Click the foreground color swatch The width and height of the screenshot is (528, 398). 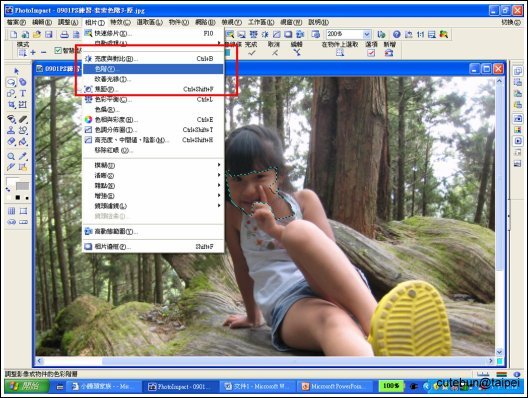[11, 182]
